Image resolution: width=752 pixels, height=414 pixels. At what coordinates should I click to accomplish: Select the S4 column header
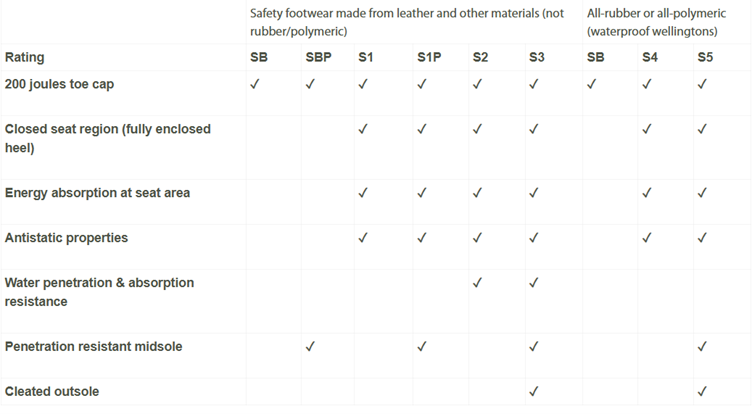(x=650, y=57)
